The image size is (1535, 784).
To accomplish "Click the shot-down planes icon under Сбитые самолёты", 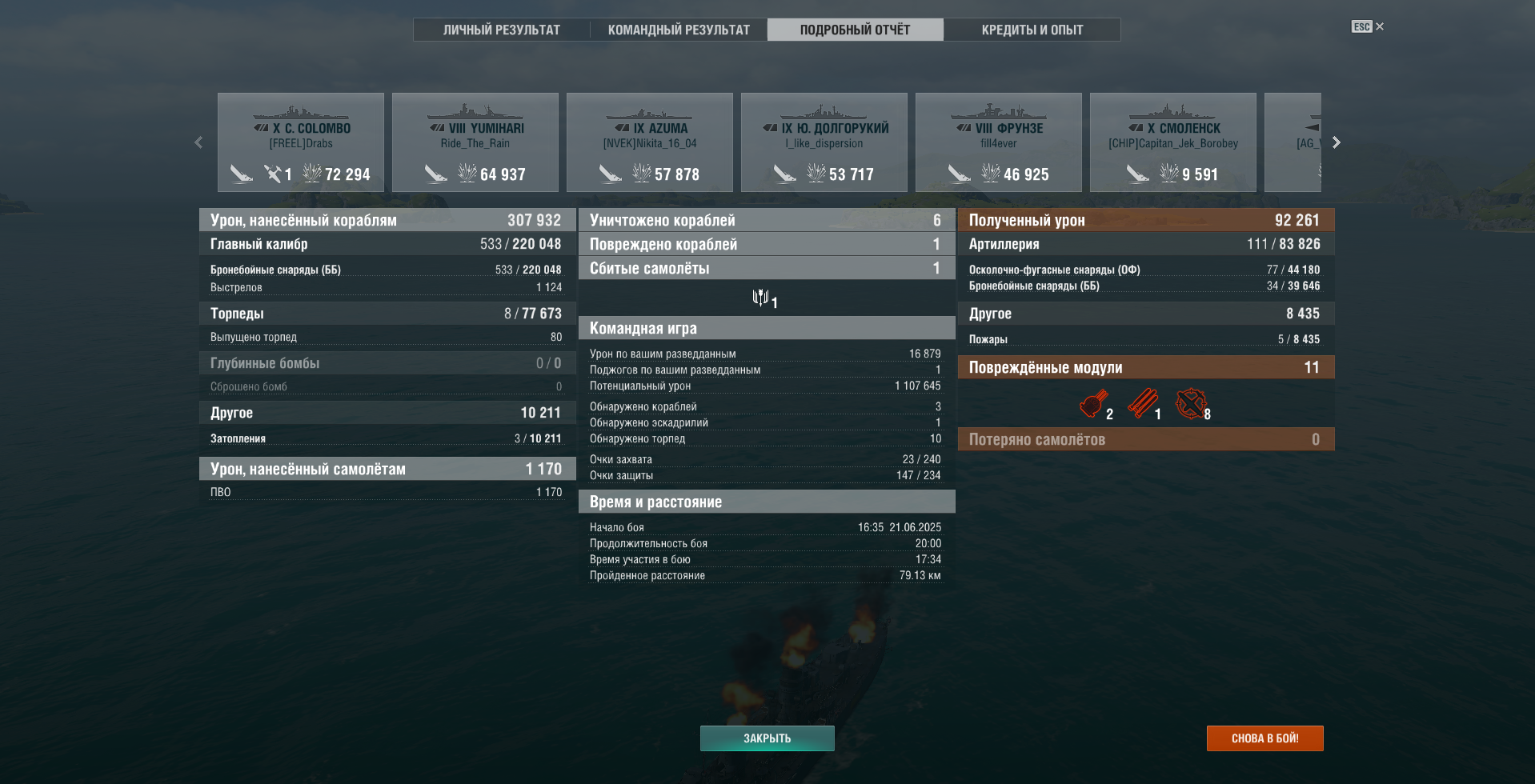I will [760, 298].
